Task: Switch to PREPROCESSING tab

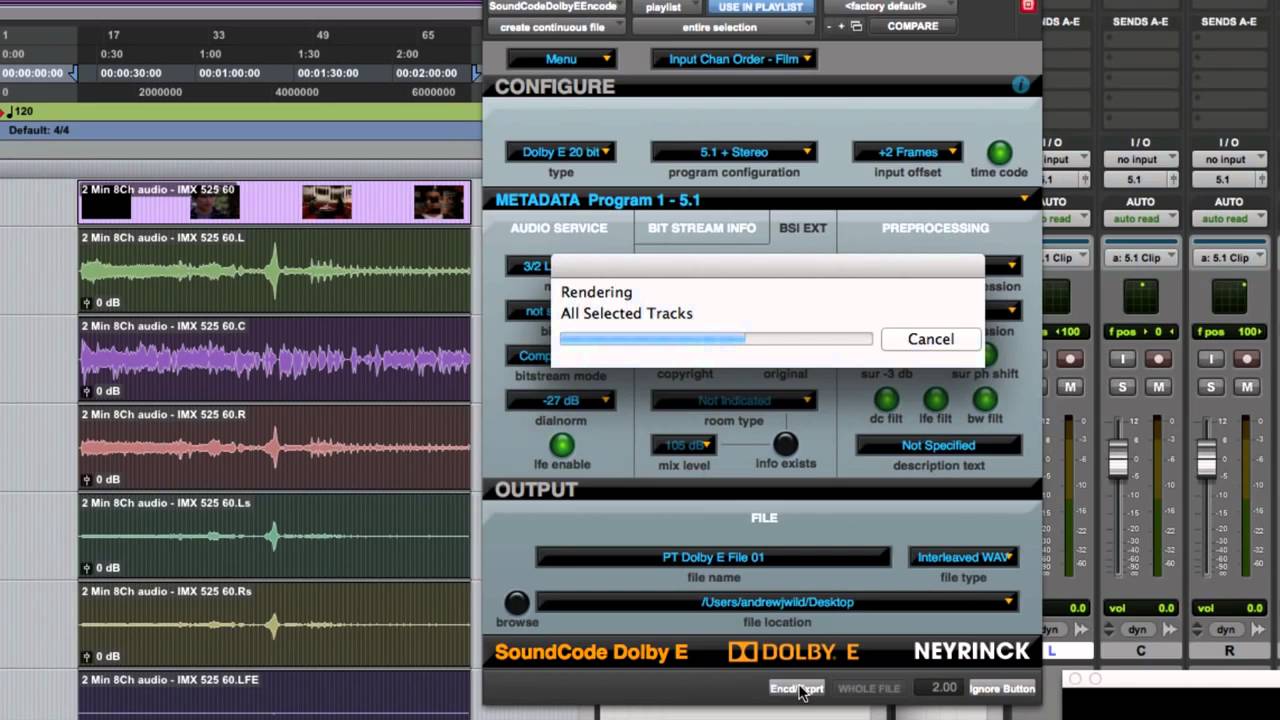Action: click(935, 228)
